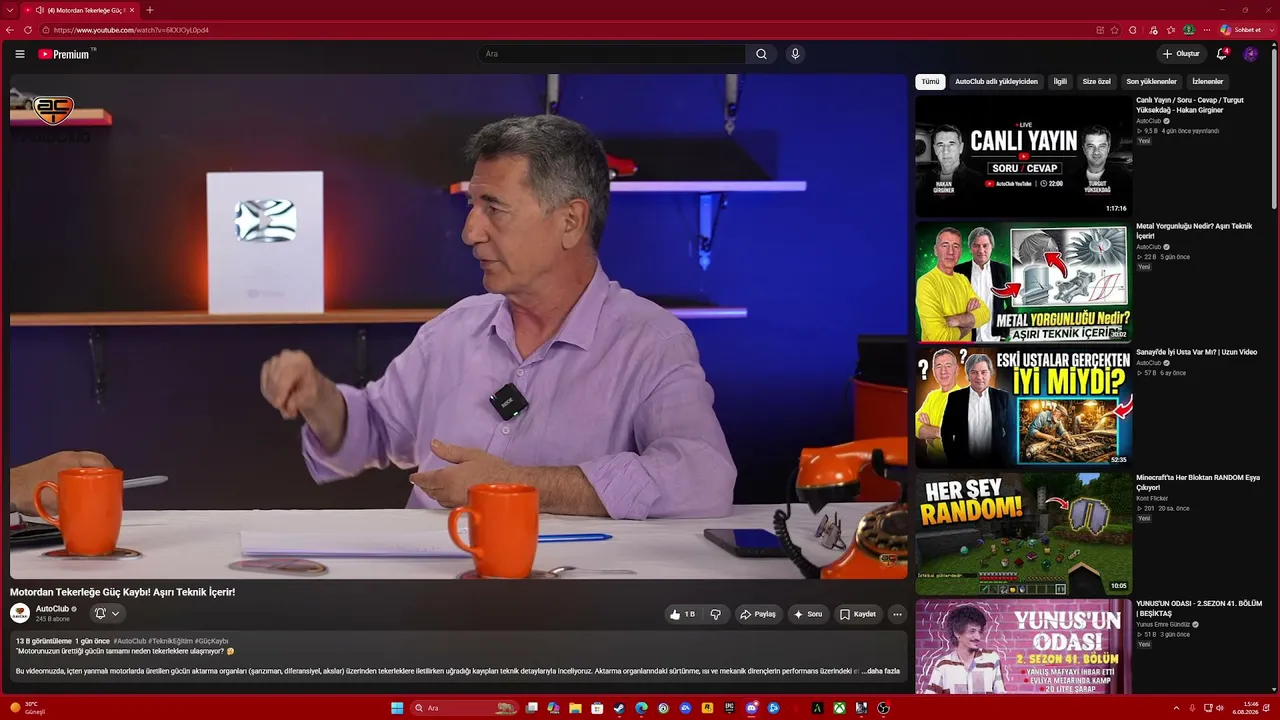Select the AutoClub adlı yükleyiciden chip
Screen dimensions: 1280x720
[x=996, y=82]
